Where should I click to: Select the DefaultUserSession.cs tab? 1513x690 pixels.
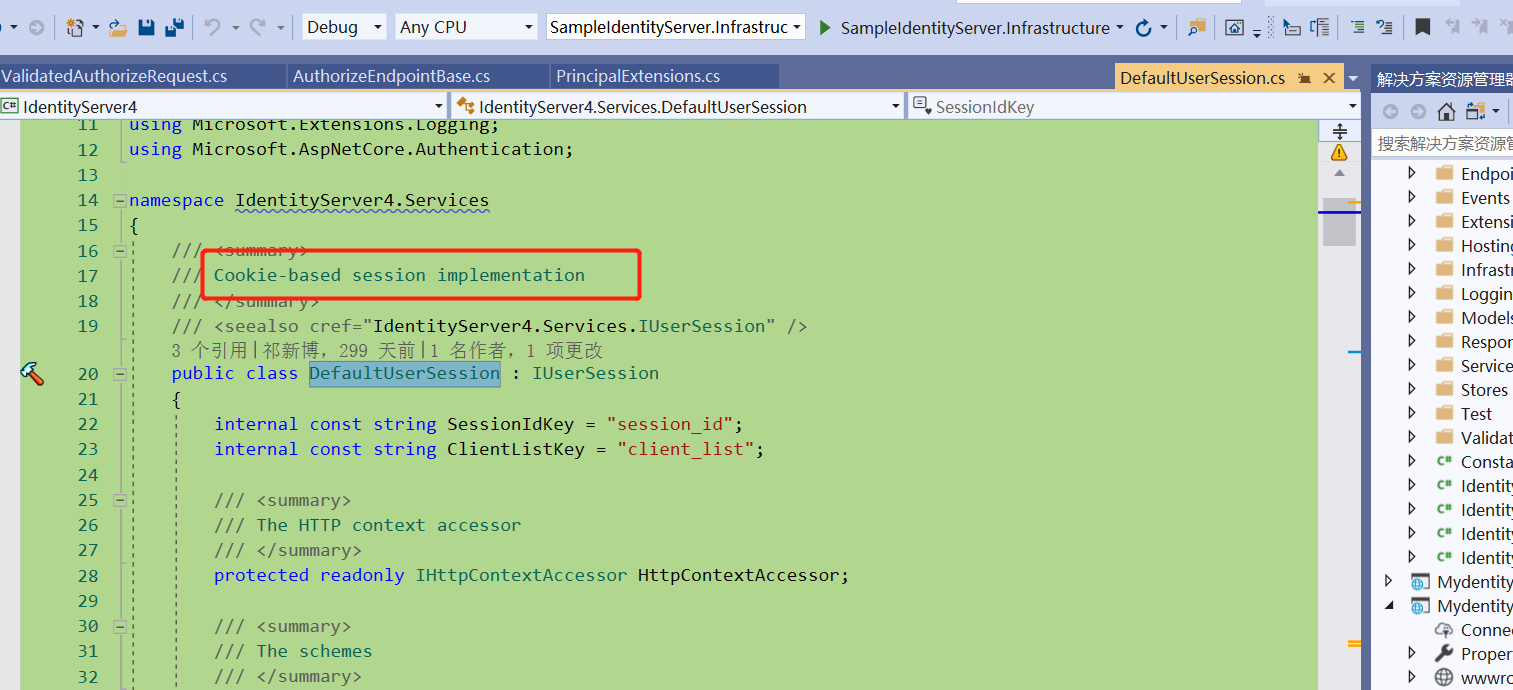point(1202,77)
